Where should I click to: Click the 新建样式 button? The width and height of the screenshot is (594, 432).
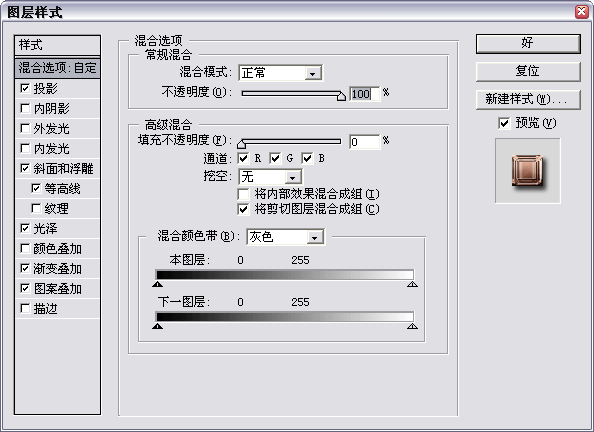point(528,99)
